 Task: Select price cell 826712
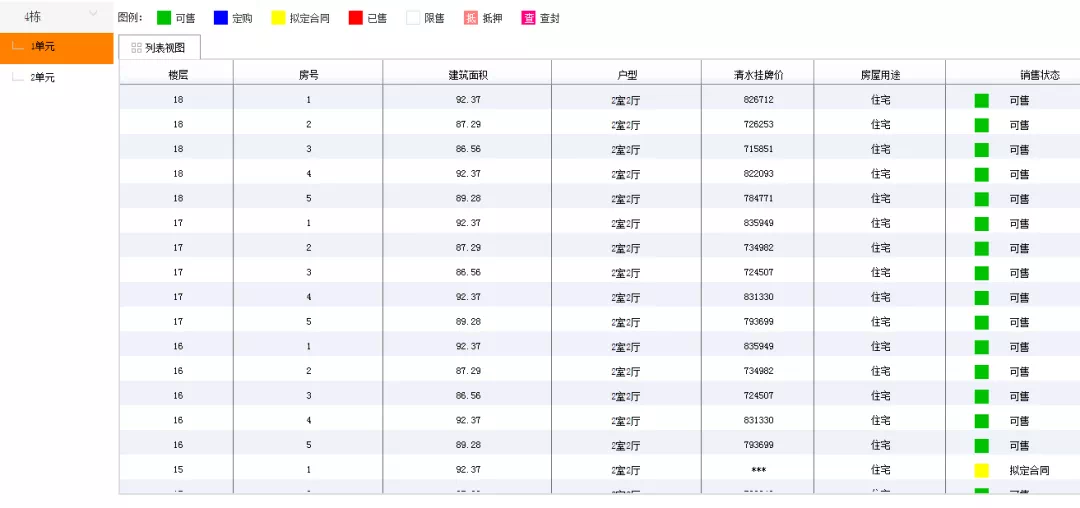(758, 100)
